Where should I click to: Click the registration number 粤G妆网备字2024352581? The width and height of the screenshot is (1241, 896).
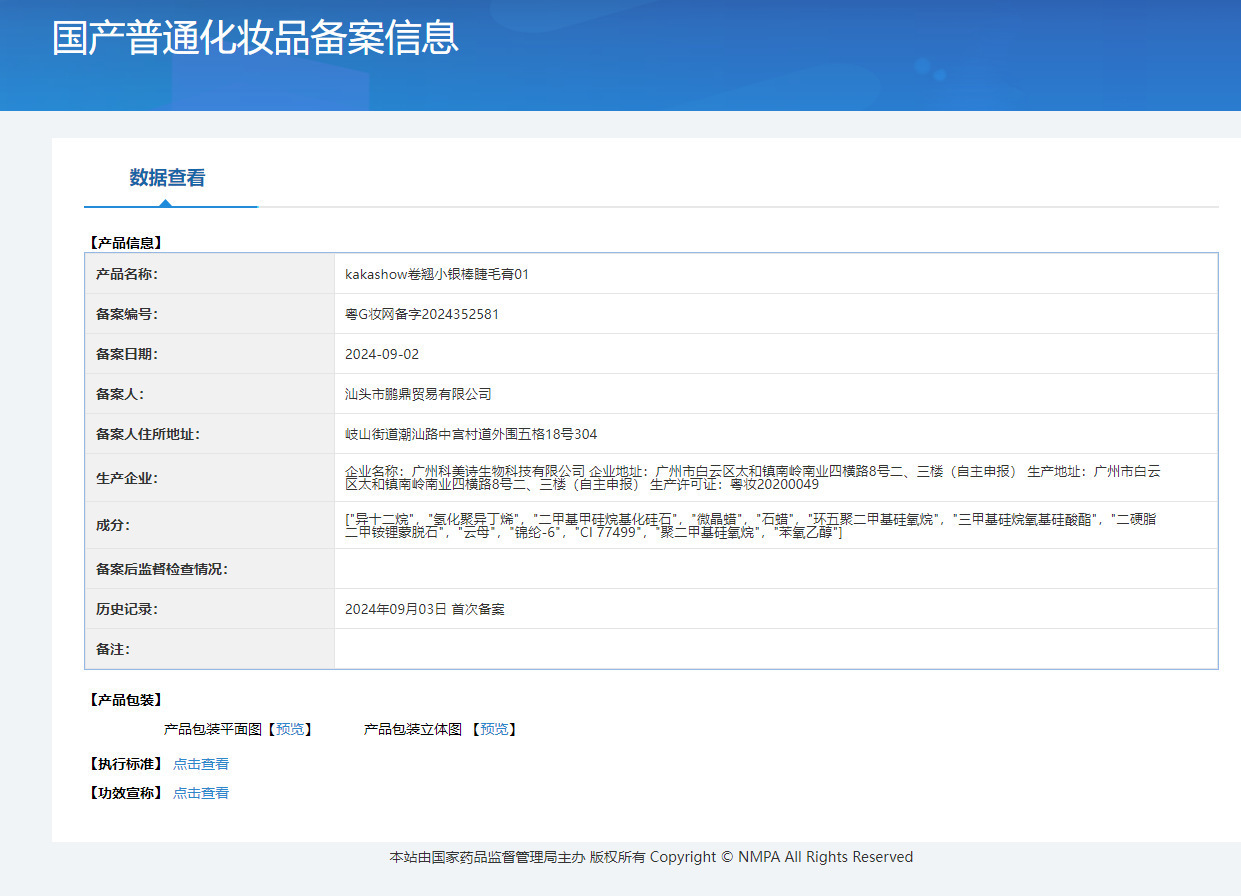421,314
